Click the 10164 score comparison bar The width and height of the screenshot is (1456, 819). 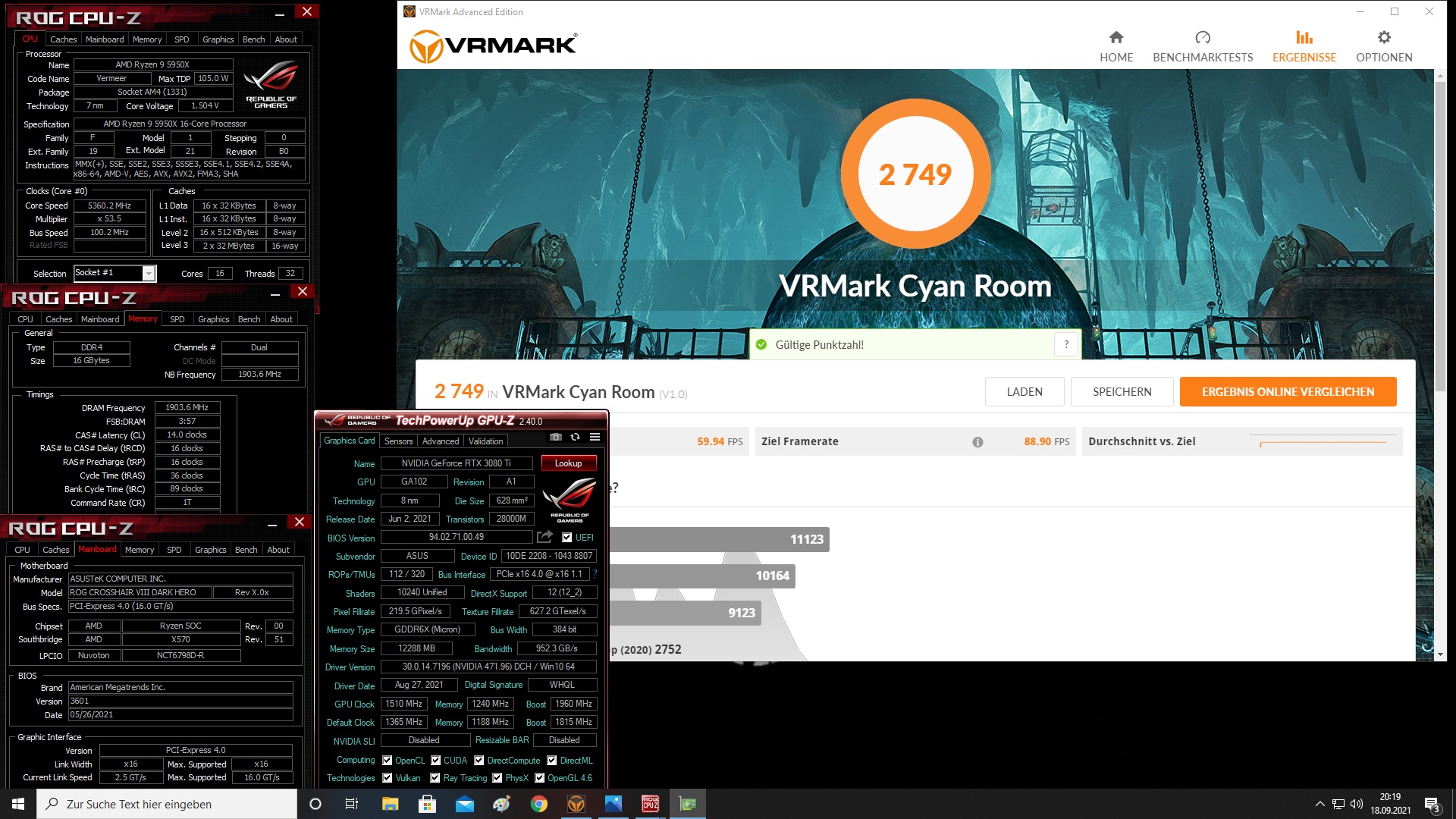(x=702, y=576)
